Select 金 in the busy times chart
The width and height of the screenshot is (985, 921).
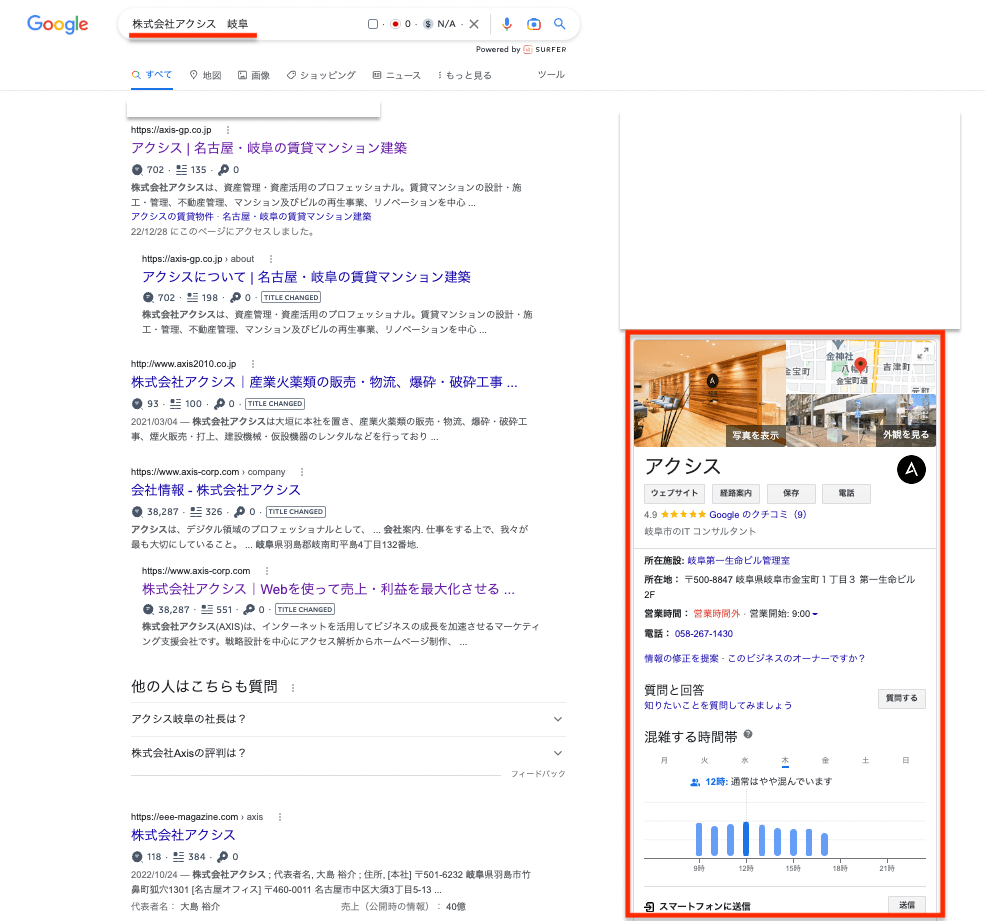(825, 760)
